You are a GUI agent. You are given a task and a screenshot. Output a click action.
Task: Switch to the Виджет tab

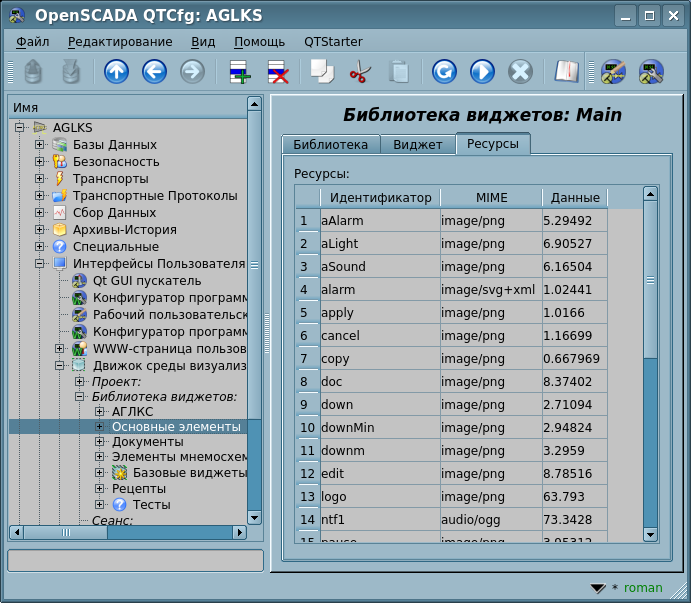[417, 144]
